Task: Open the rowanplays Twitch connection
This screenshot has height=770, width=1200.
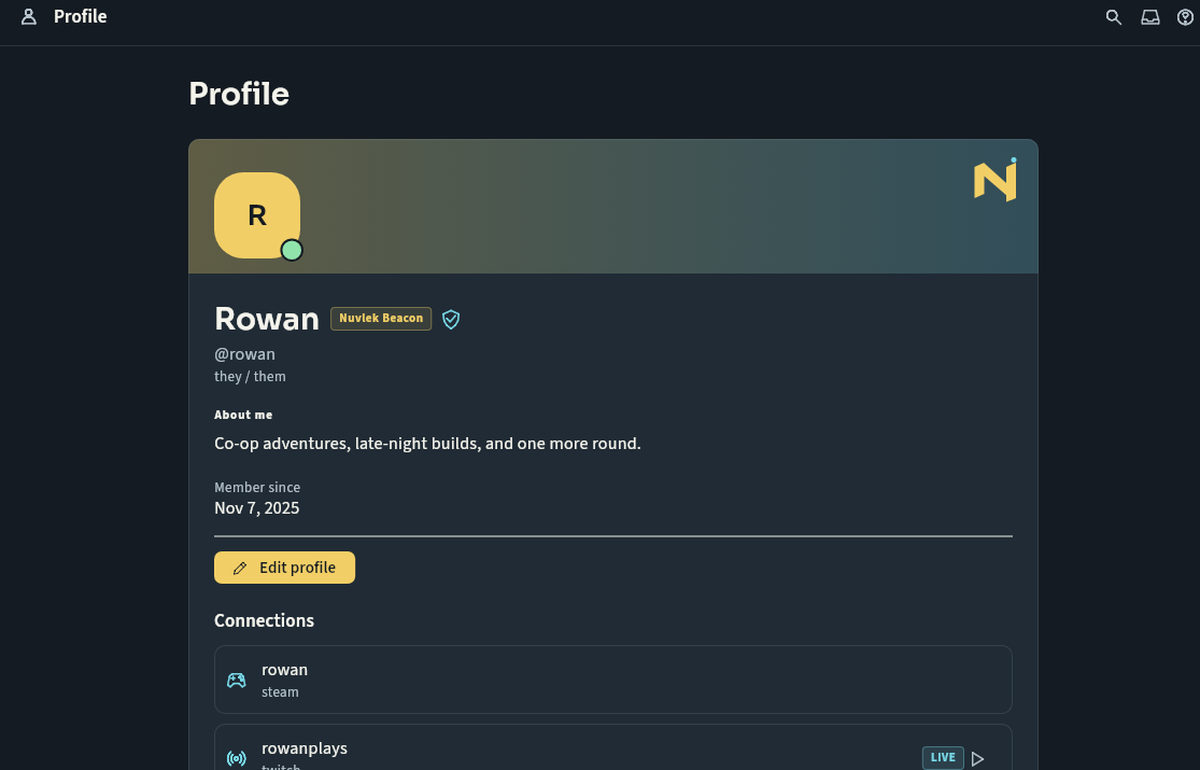Action: point(613,747)
